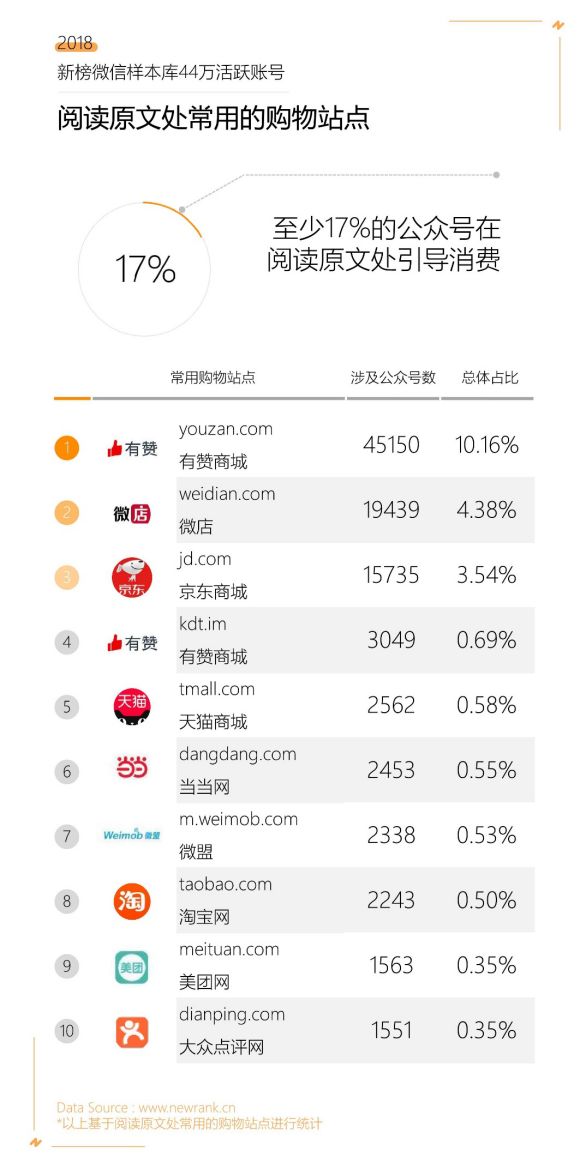This screenshot has height=1164, width=586.
Task: Click the Tmall cat logo
Action: (131, 707)
